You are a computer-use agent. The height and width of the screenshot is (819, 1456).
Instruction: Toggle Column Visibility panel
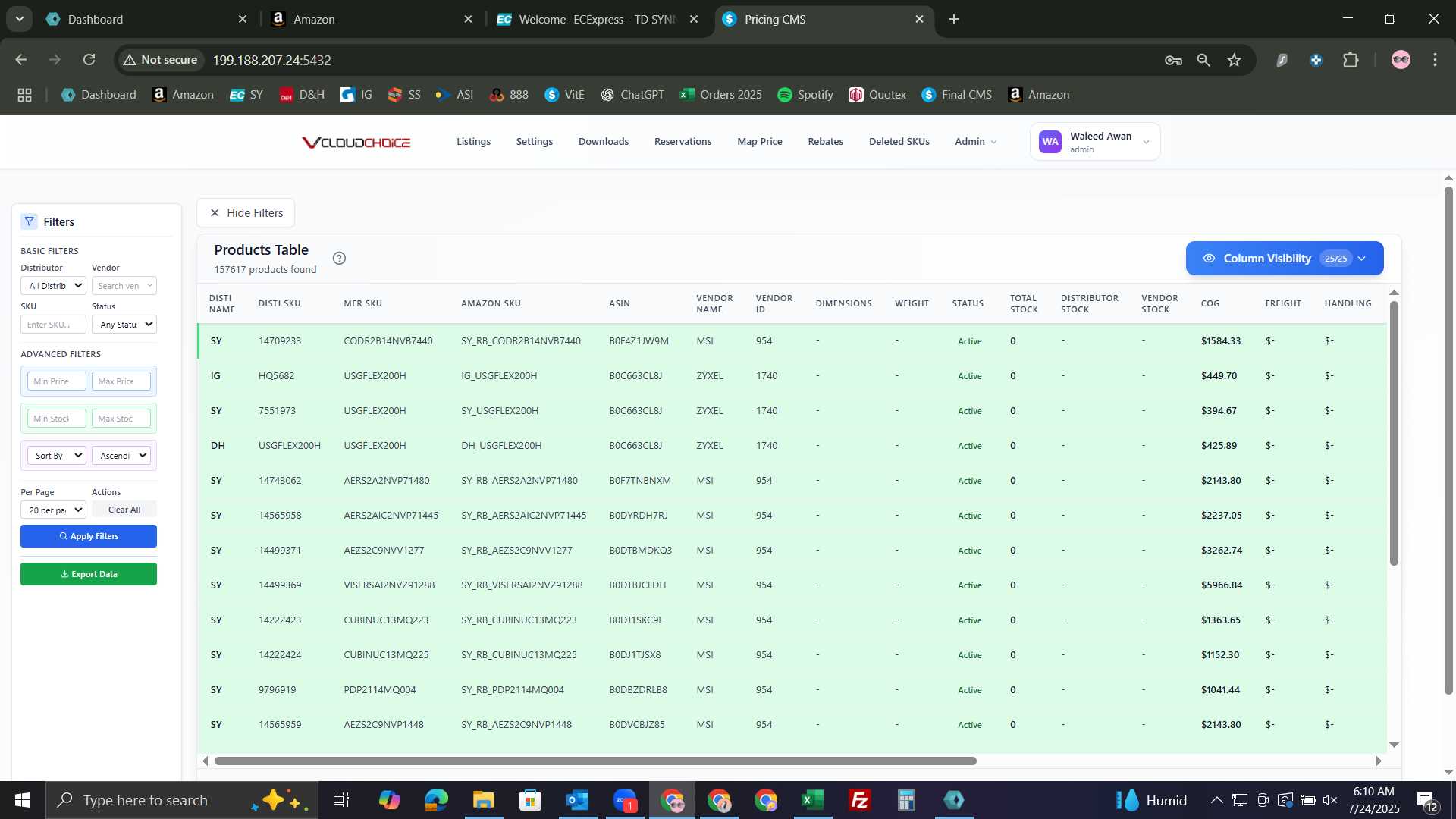pos(1284,259)
